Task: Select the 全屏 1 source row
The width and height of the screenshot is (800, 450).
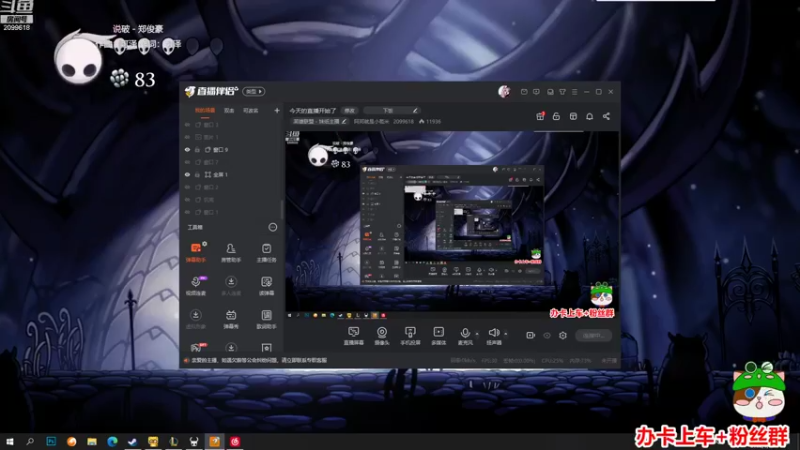Action: [x=231, y=174]
